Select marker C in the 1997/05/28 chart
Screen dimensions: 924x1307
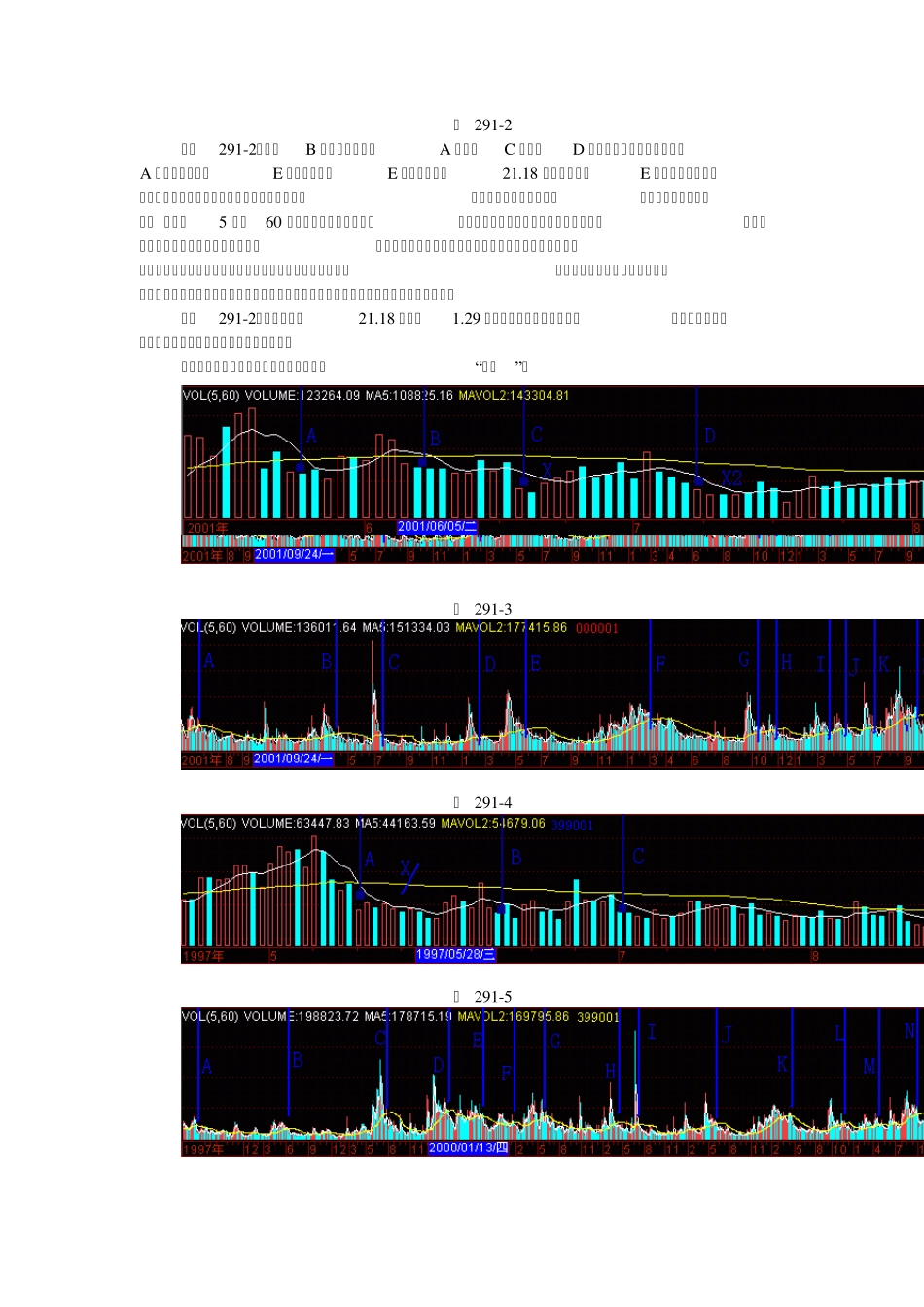(x=639, y=857)
